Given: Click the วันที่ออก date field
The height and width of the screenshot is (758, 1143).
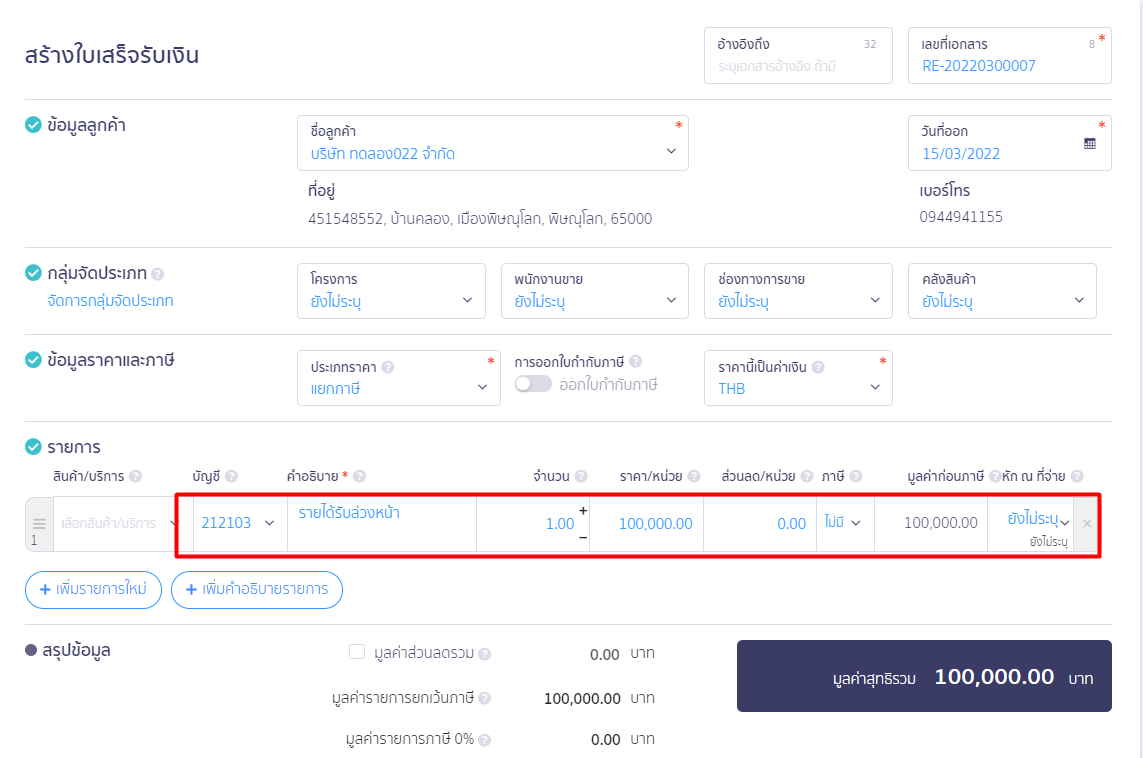Looking at the screenshot, I should [x=1010, y=143].
